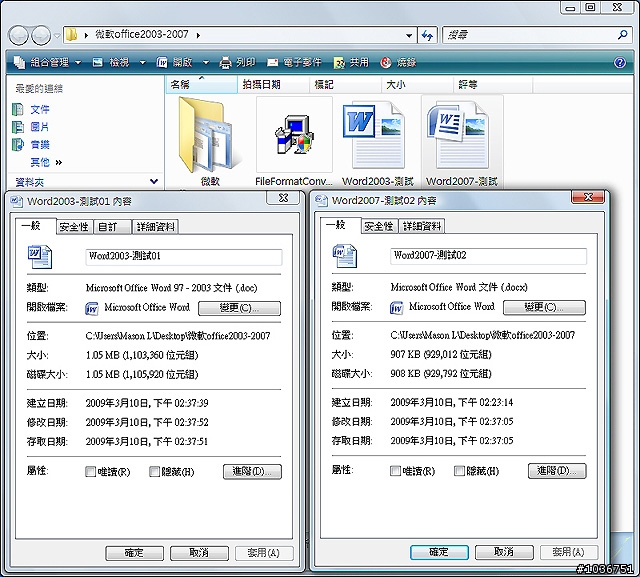This screenshot has height=577, width=640.
Task: Click the 檢視 views toolbar icon
Action: tap(98, 62)
